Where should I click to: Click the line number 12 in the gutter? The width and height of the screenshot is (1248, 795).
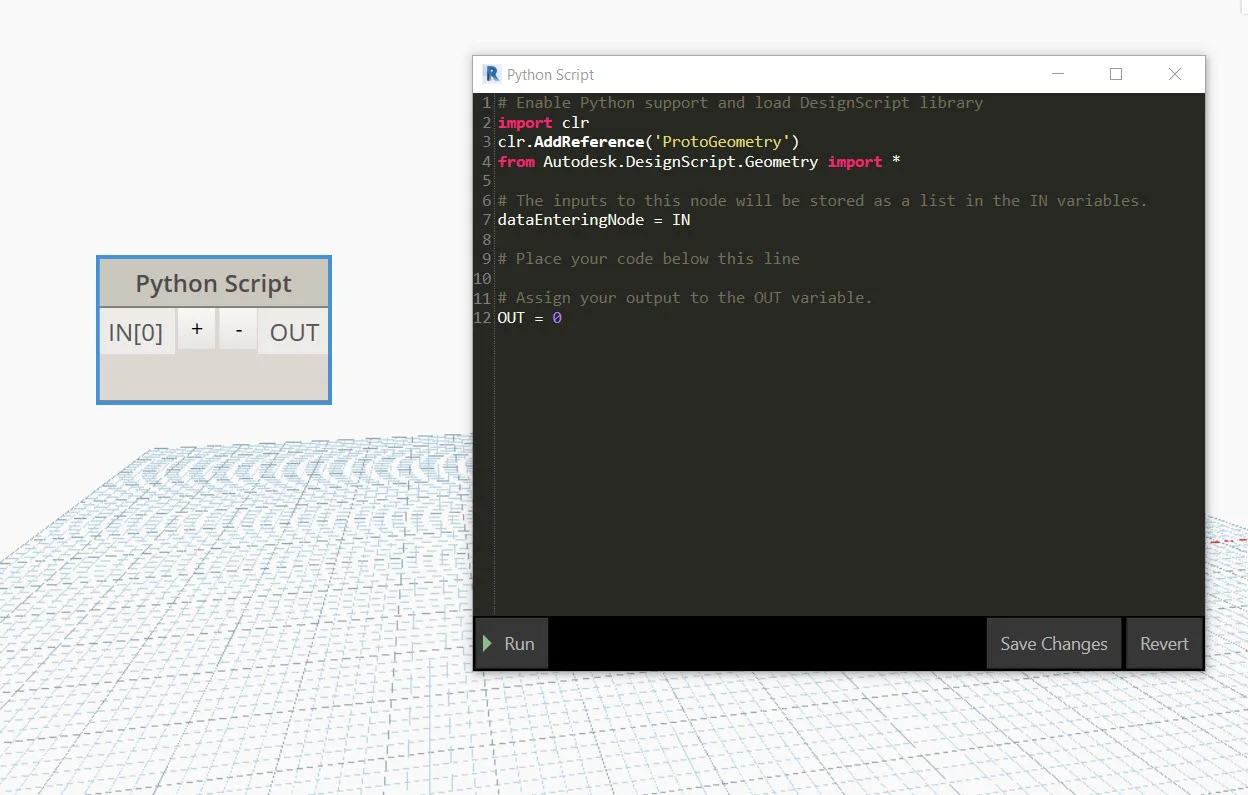(x=482, y=318)
